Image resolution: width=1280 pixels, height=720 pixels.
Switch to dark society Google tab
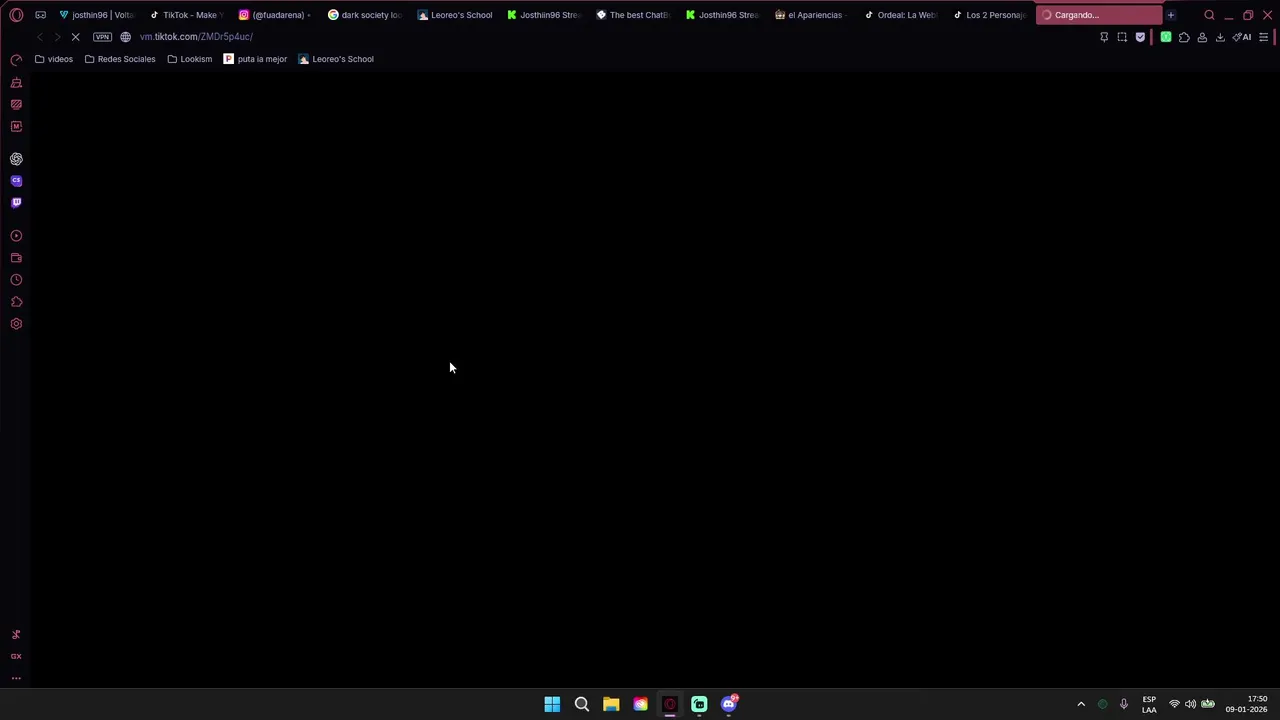366,15
